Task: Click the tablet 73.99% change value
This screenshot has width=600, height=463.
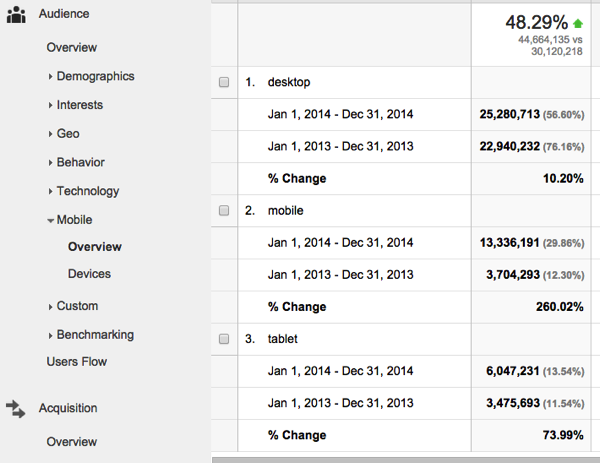Action: [x=563, y=435]
